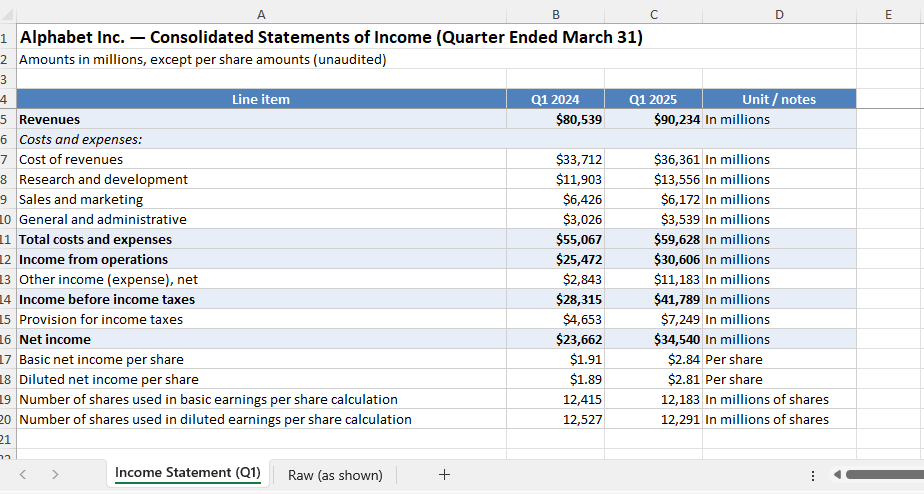Screen dimensions: 924x494
Task: Select 'Total costs and expenses' label cell
Action: coord(261,239)
